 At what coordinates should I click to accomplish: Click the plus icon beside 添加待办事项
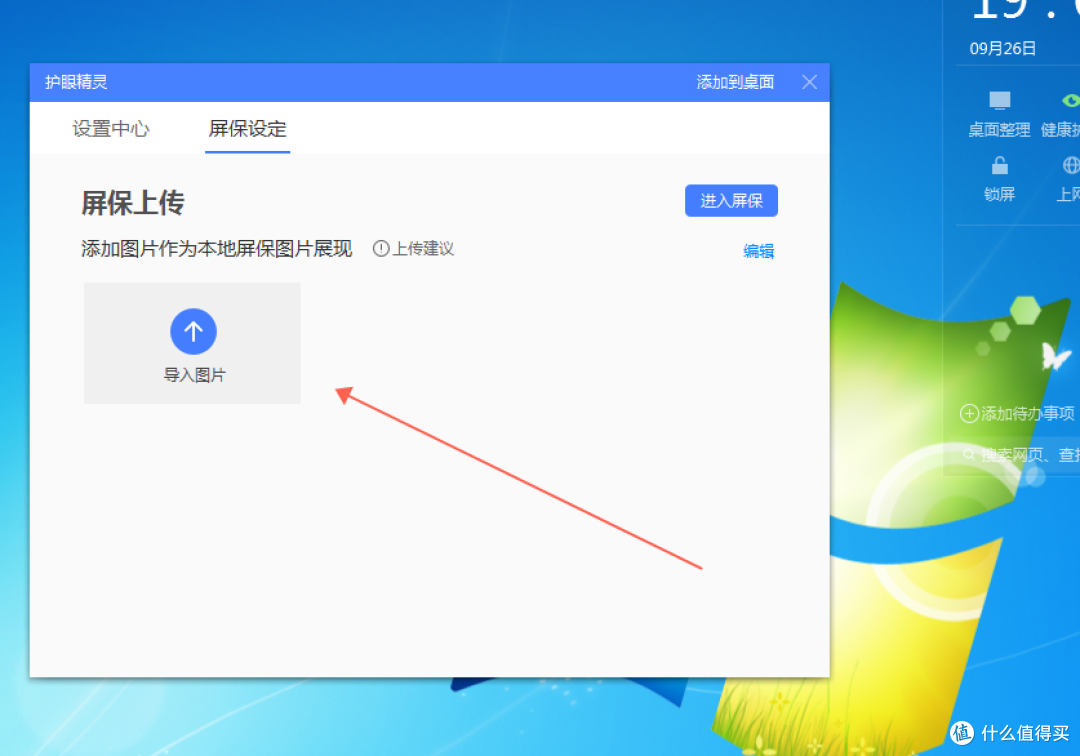pos(969,413)
